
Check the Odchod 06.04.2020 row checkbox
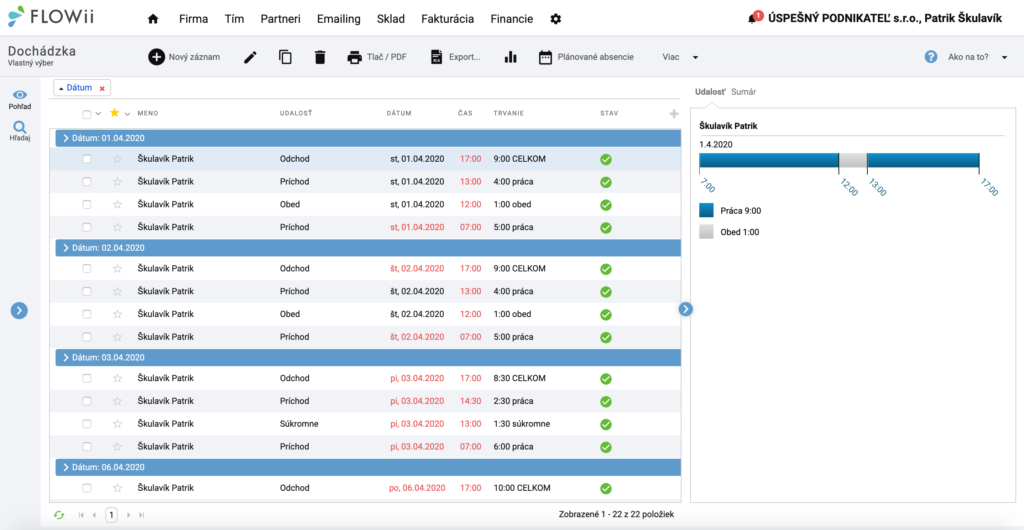[x=87, y=488]
